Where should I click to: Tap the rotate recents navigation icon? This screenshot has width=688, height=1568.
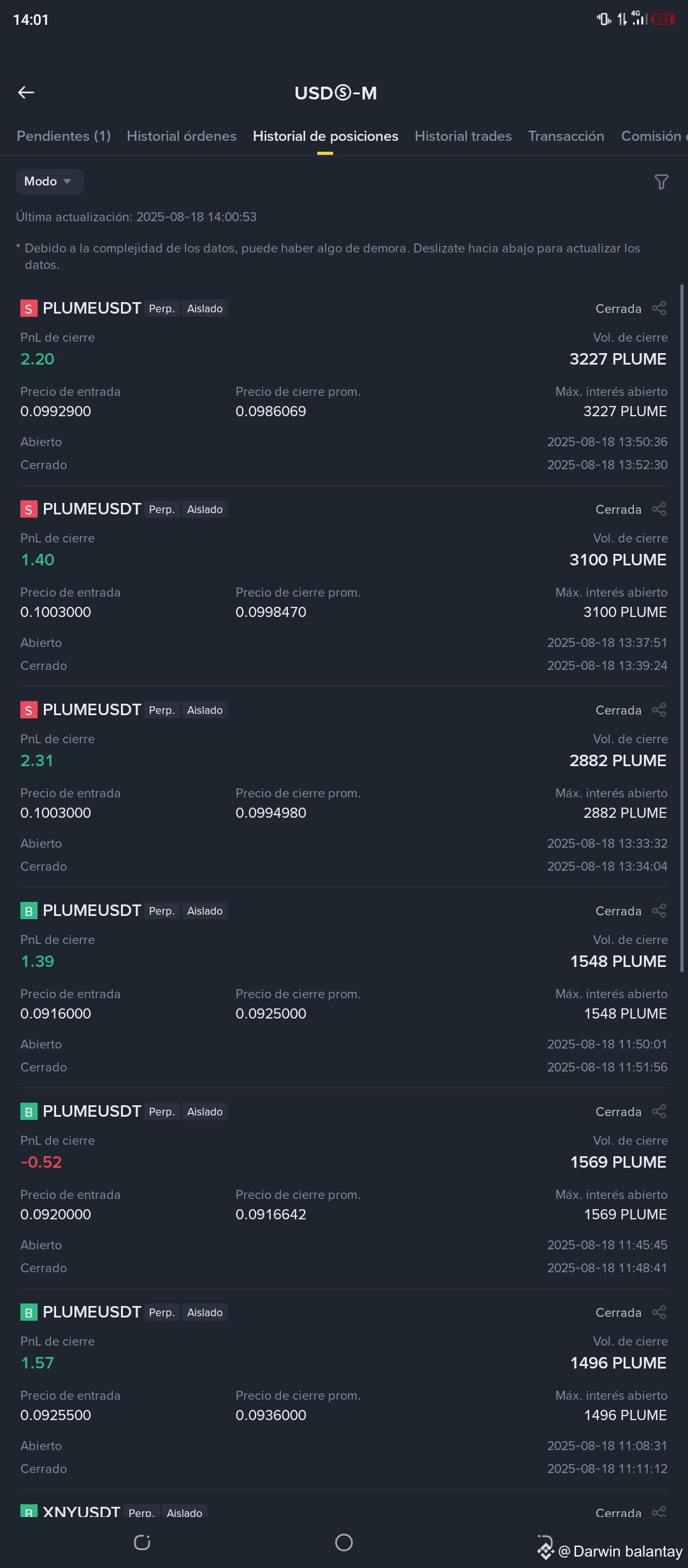pyautogui.click(x=142, y=1543)
